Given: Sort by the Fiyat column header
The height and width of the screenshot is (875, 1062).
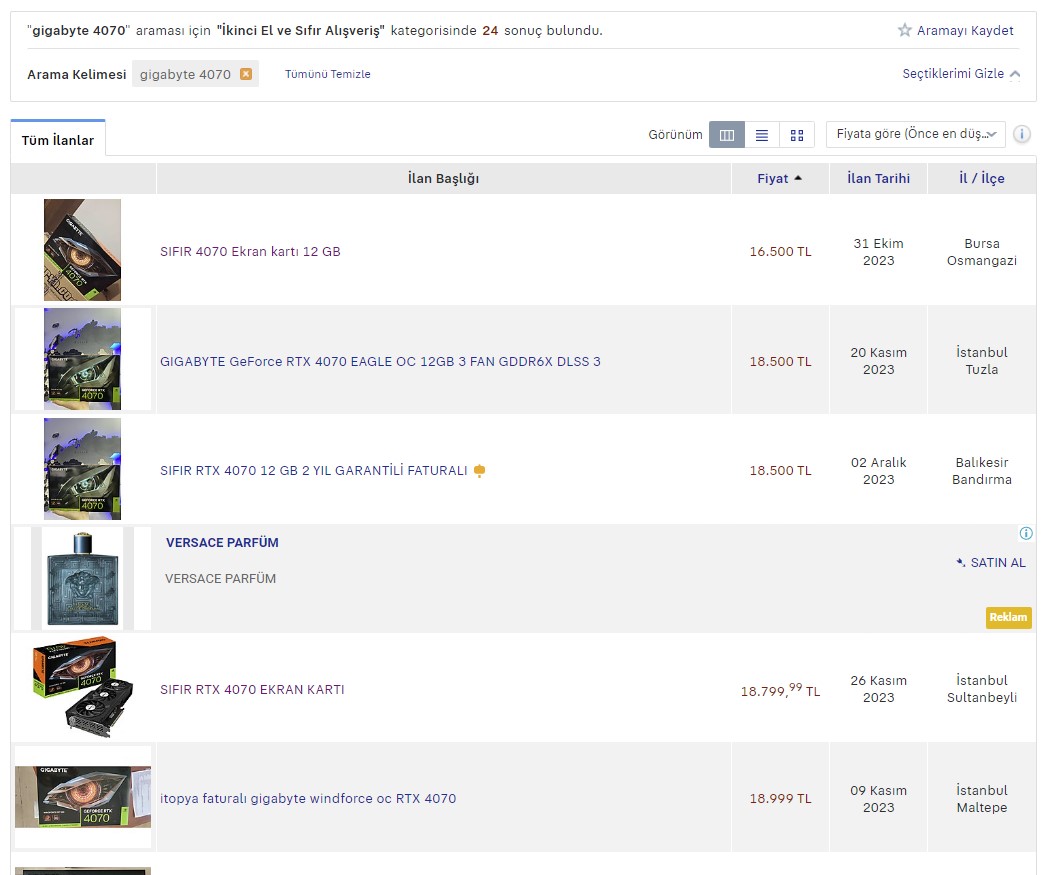Looking at the screenshot, I should point(780,178).
